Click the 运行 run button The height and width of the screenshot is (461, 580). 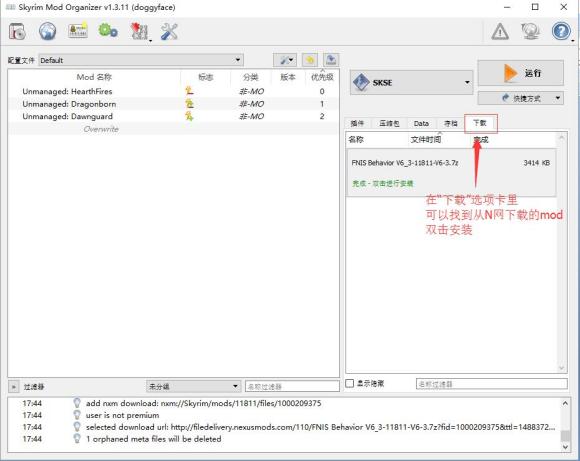tap(520, 73)
